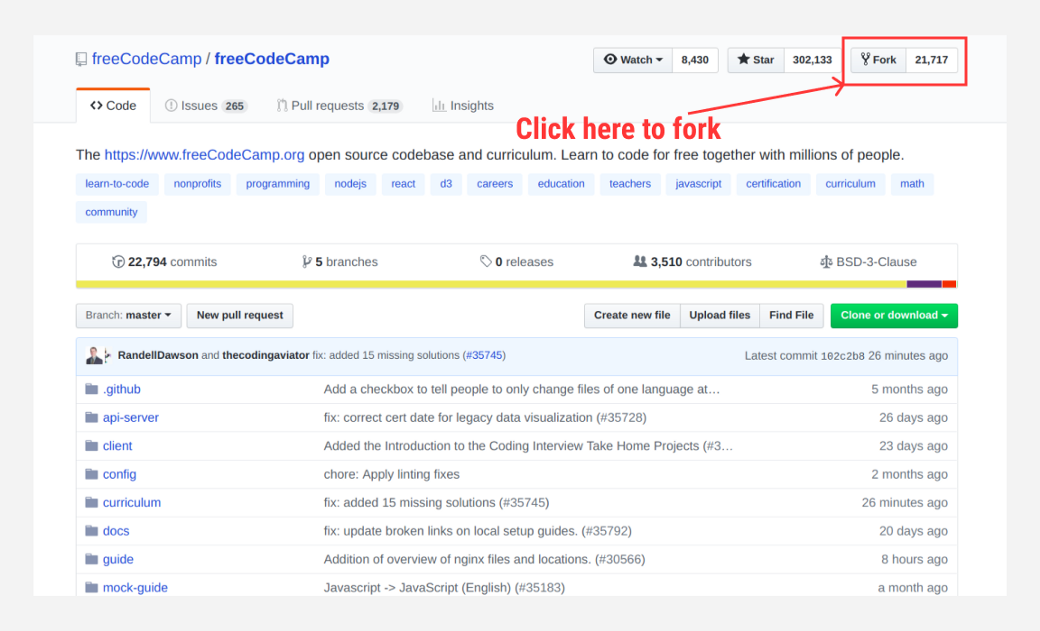The height and width of the screenshot is (631, 1040).
Task: View the 21,717 forks count
Action: tap(931, 60)
